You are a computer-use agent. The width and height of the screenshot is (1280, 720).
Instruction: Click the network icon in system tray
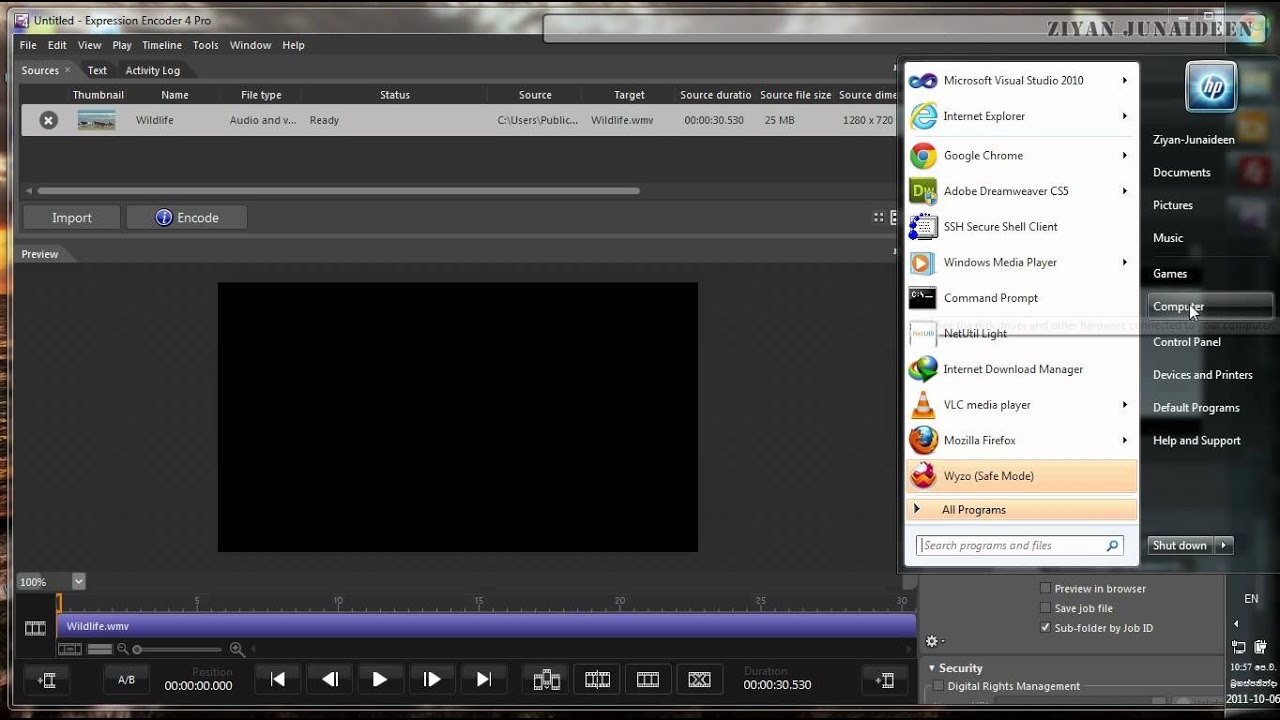tap(1239, 647)
